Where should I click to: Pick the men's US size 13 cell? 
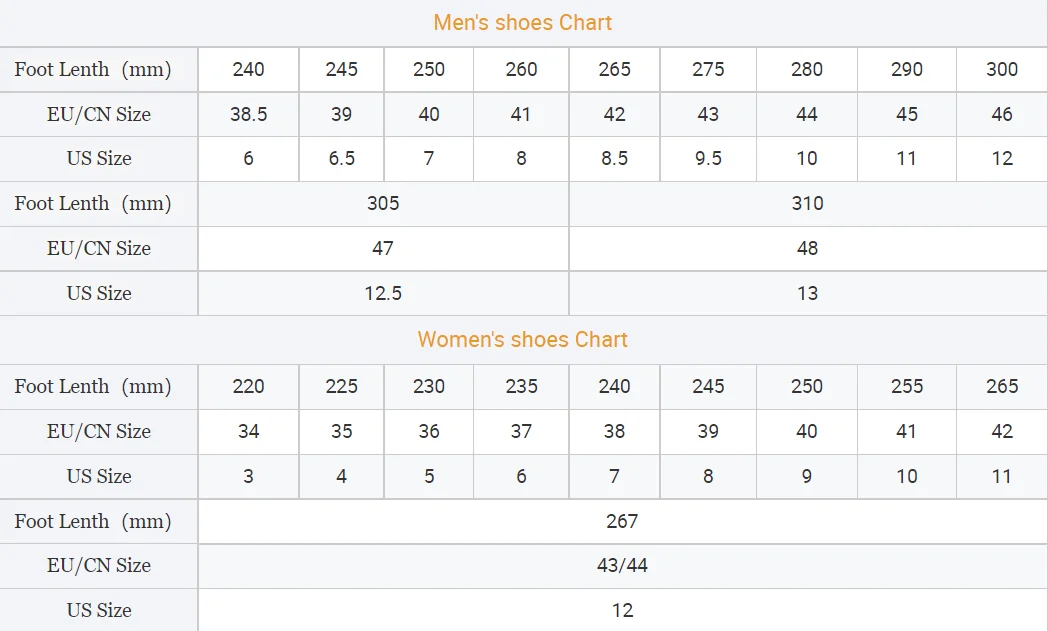coord(807,293)
